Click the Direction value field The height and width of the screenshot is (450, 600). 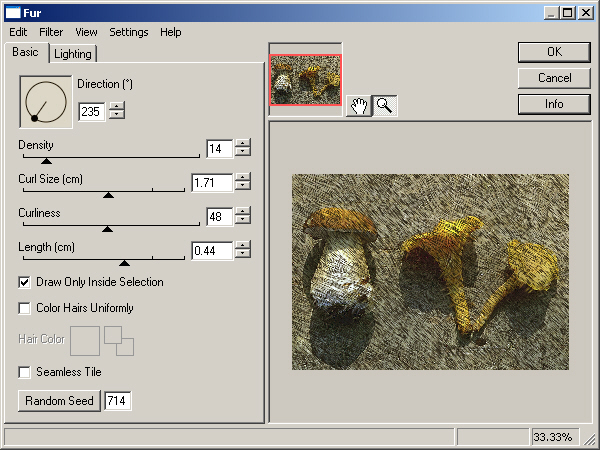[x=92, y=112]
